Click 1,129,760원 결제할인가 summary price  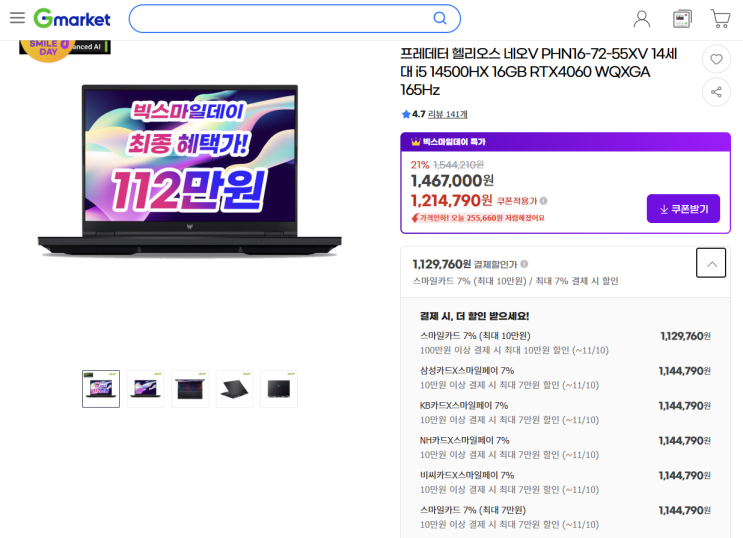click(x=442, y=264)
